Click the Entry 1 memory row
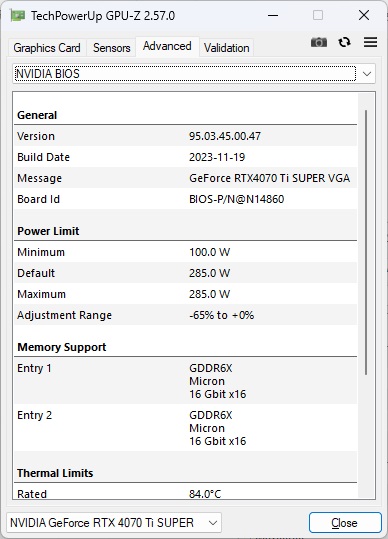The image size is (388, 539). 186,381
